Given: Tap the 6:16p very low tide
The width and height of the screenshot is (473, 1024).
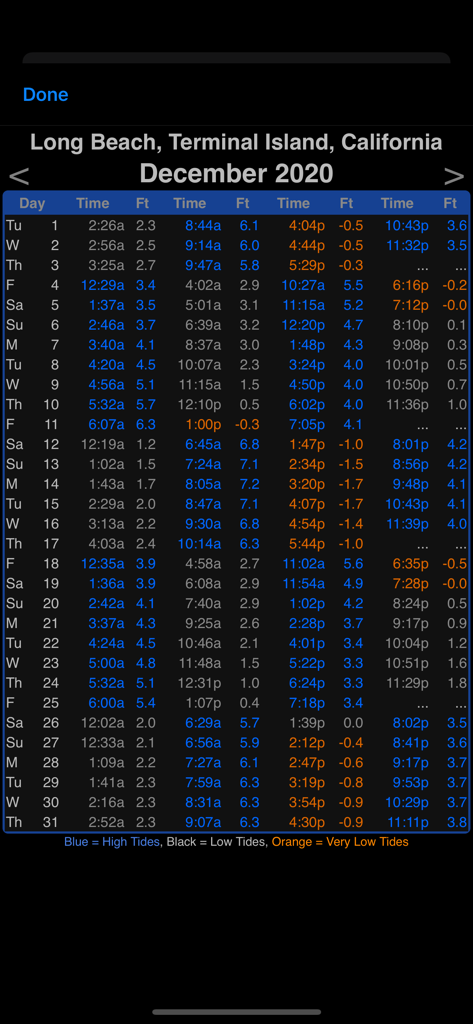Looking at the screenshot, I should 411,285.
